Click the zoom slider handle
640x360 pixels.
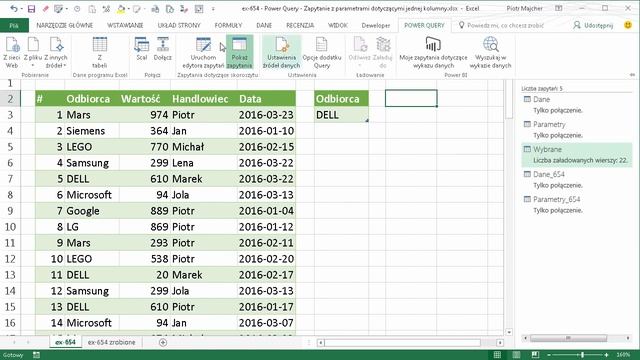pos(582,355)
